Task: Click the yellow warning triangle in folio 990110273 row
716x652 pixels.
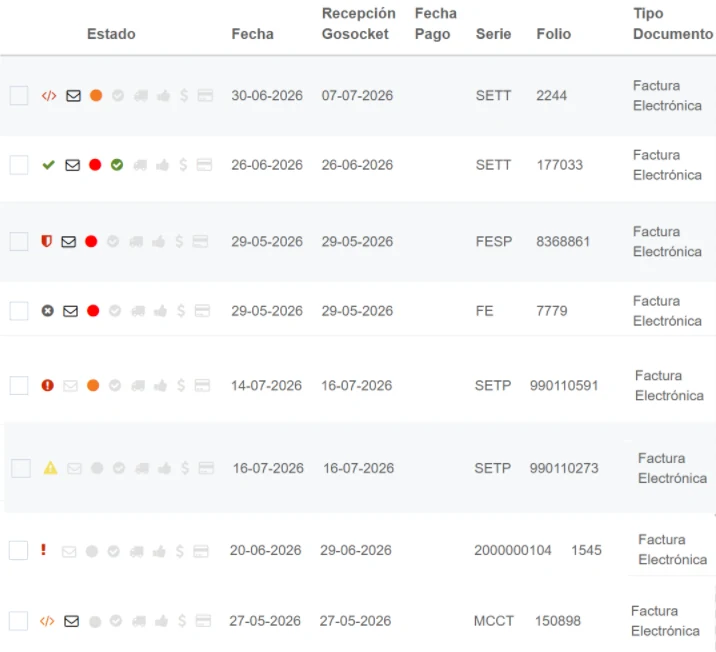Action: 50,468
